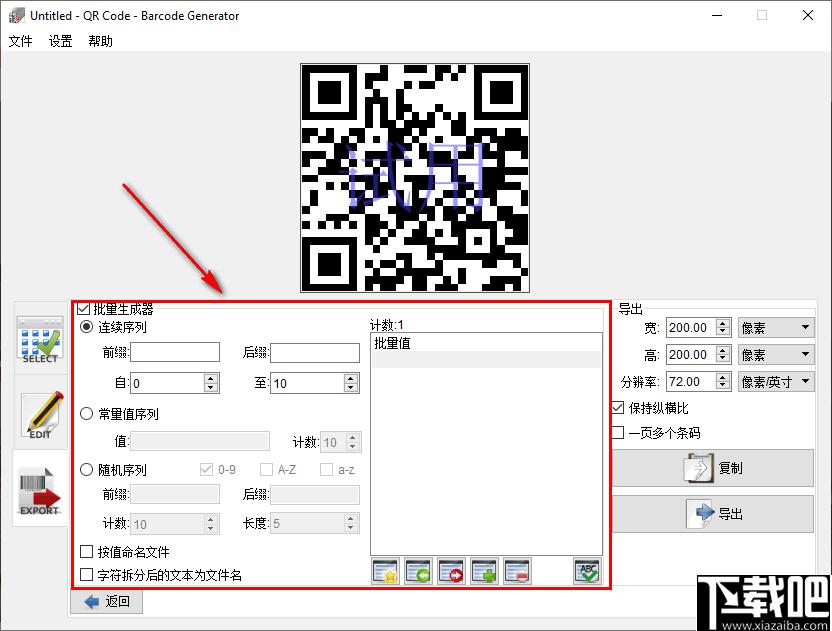832x631 pixels.
Task: Click the red right-arrow export list icon
Action: pyautogui.click(x=451, y=572)
